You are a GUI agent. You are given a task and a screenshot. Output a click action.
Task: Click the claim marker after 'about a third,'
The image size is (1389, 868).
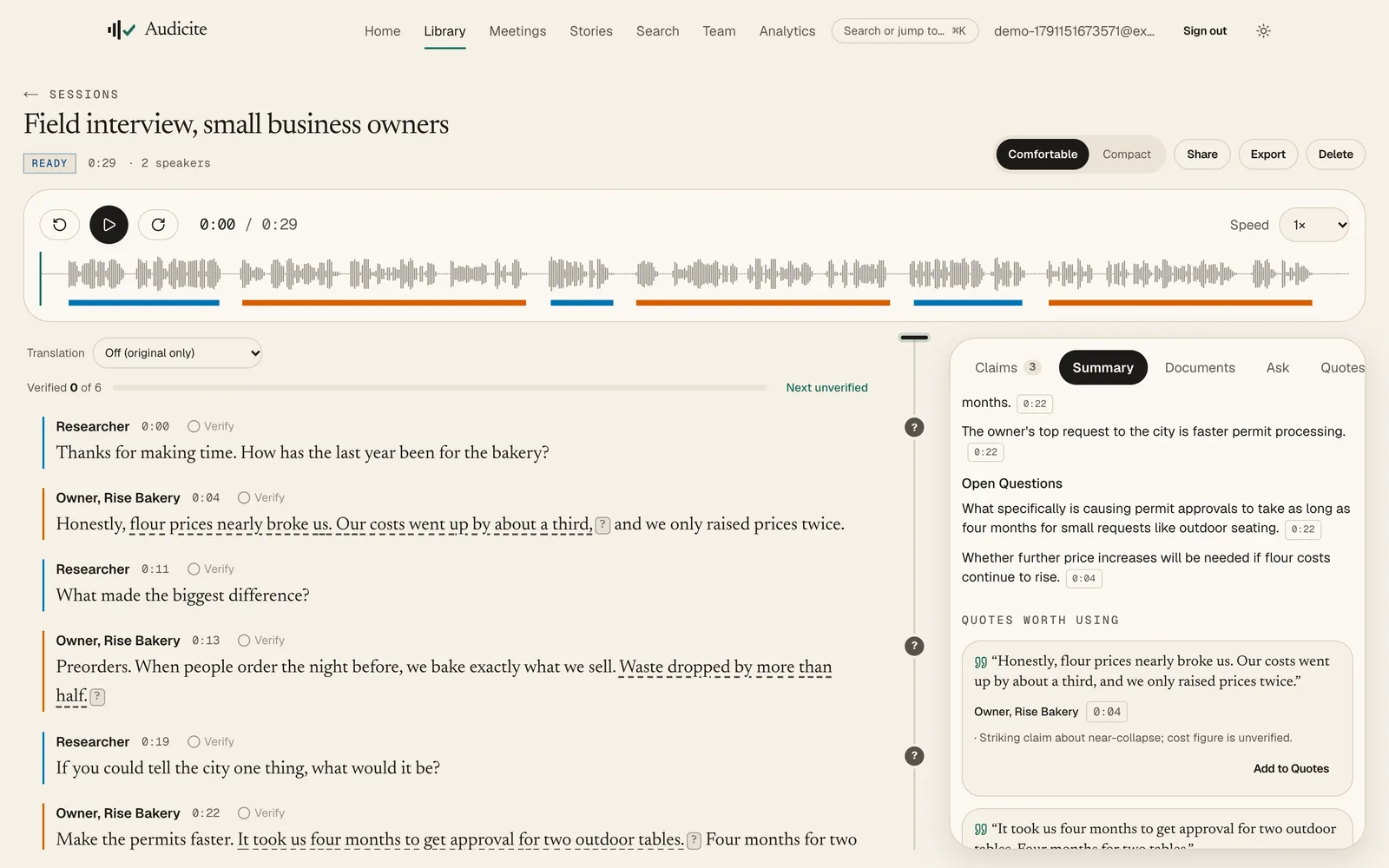(x=602, y=525)
